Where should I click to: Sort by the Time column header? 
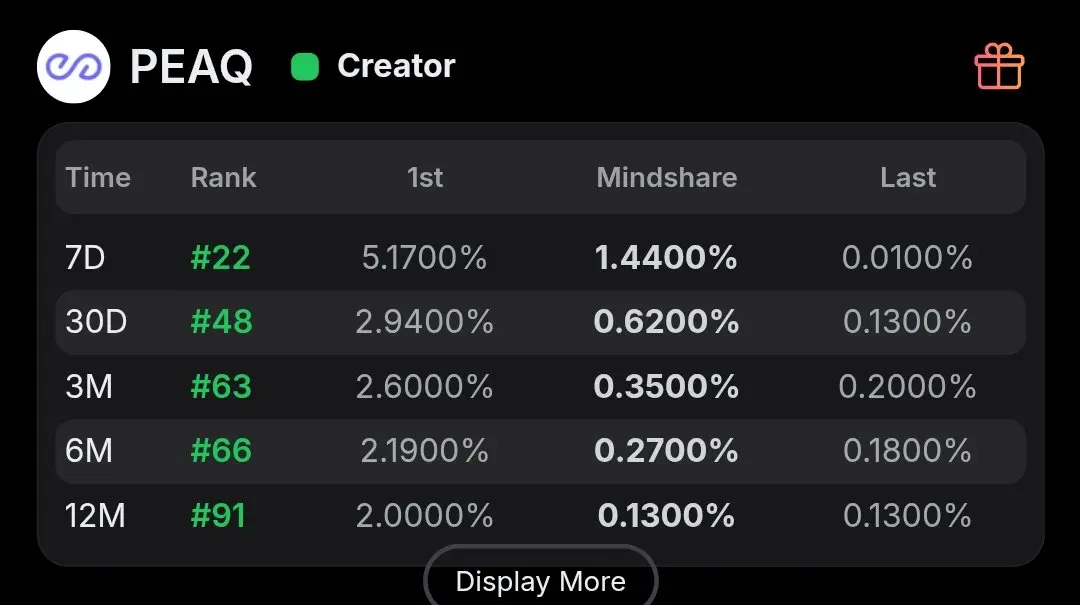(98, 178)
